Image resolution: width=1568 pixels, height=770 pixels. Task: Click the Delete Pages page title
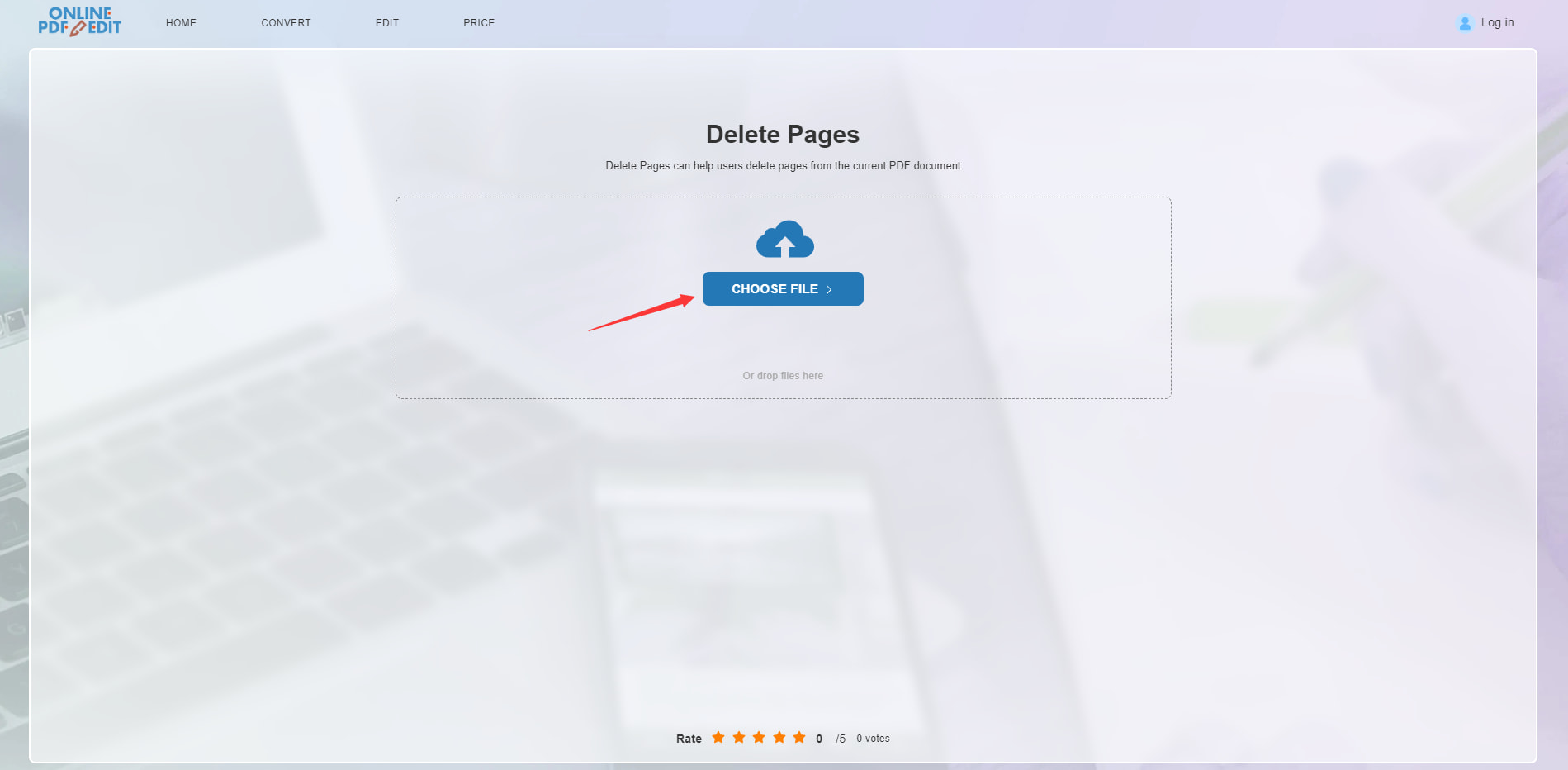pos(782,134)
